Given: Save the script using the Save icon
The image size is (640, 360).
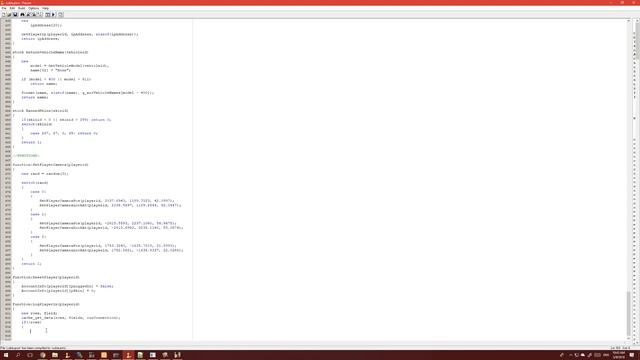Looking at the screenshot, I should 15,15.
